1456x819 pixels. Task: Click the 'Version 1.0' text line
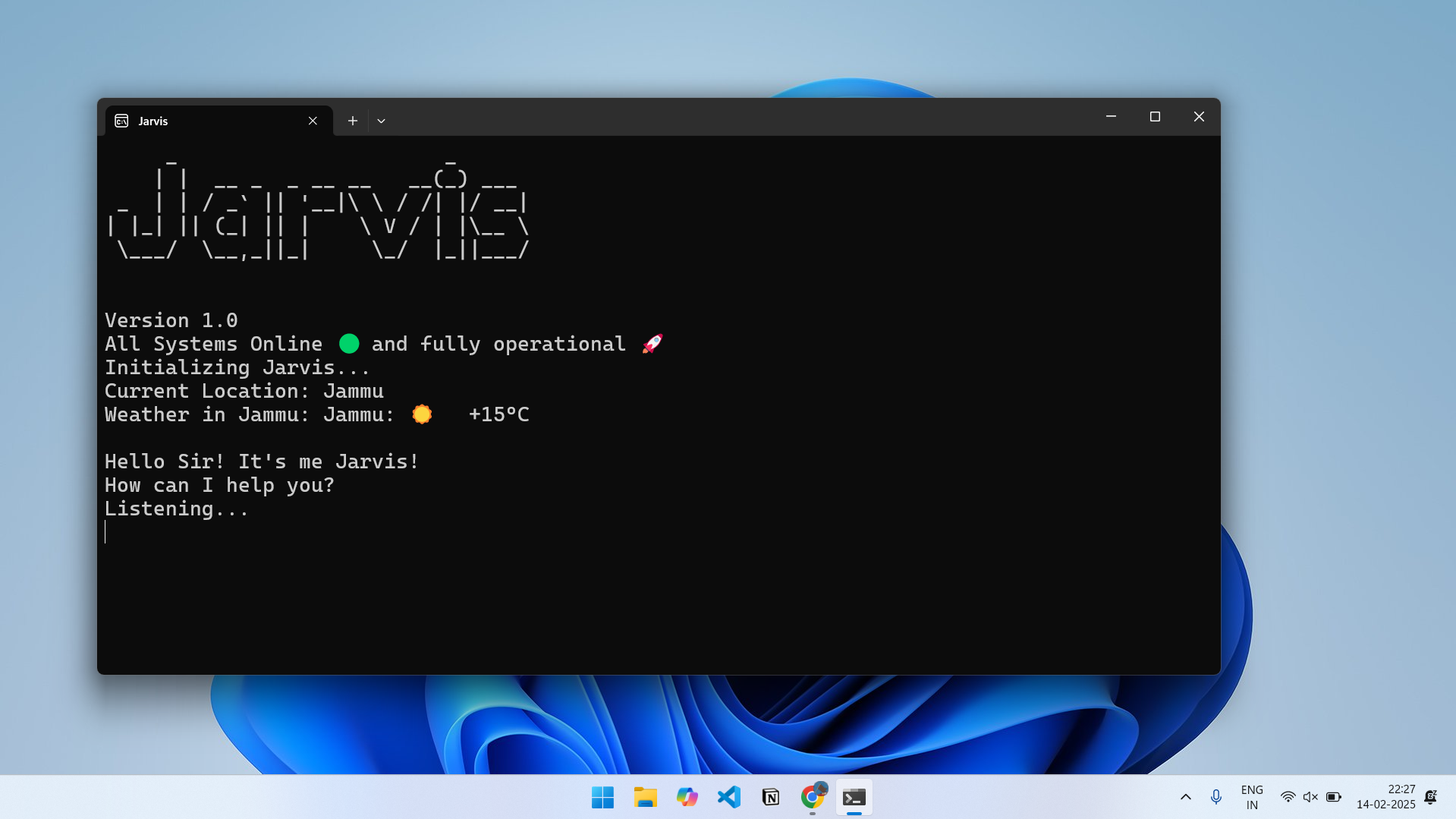(x=171, y=320)
